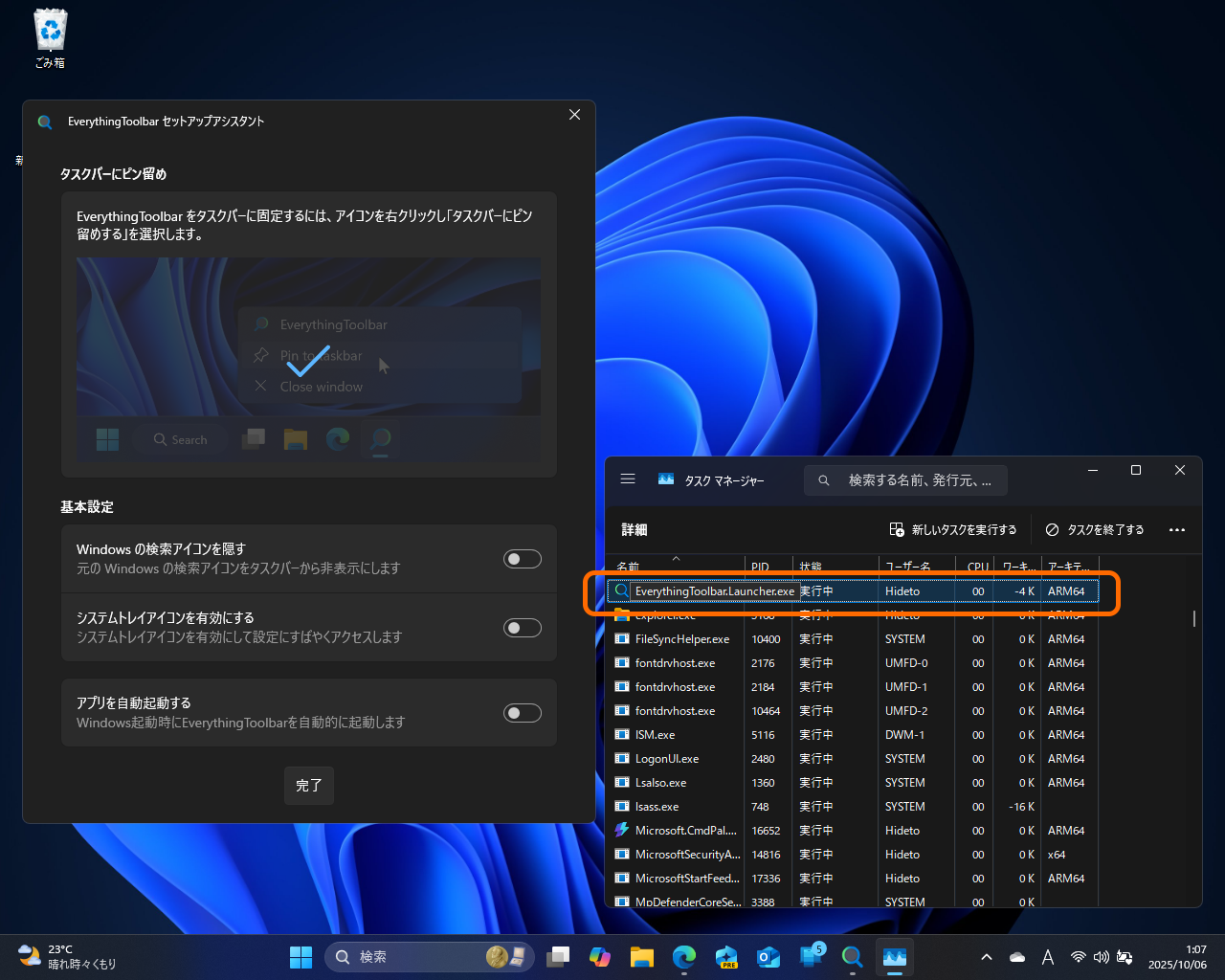Open Outlook from the taskbar
1225x980 pixels.
[x=768, y=957]
